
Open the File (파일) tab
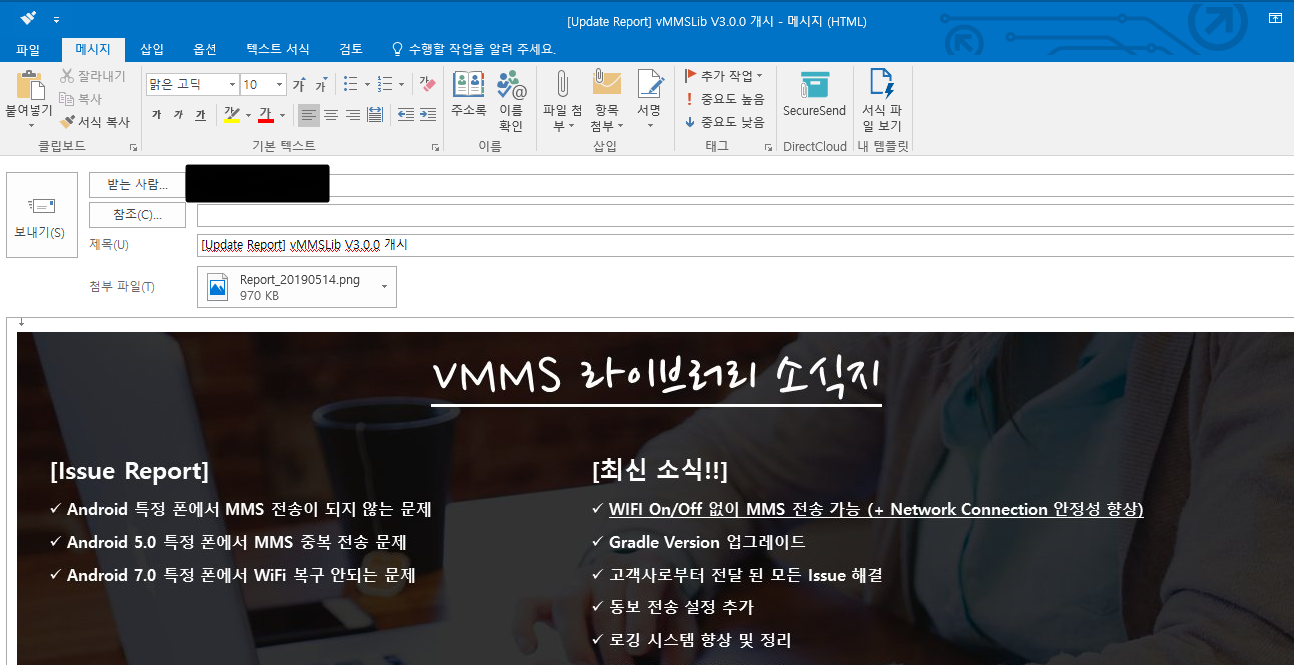pos(28,49)
